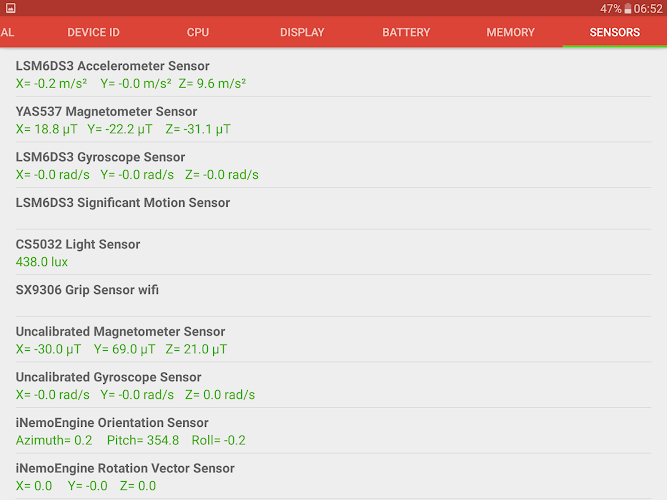The image size is (667, 500).
Task: Tap the 06:52 clock in status bar
Action: point(648,9)
